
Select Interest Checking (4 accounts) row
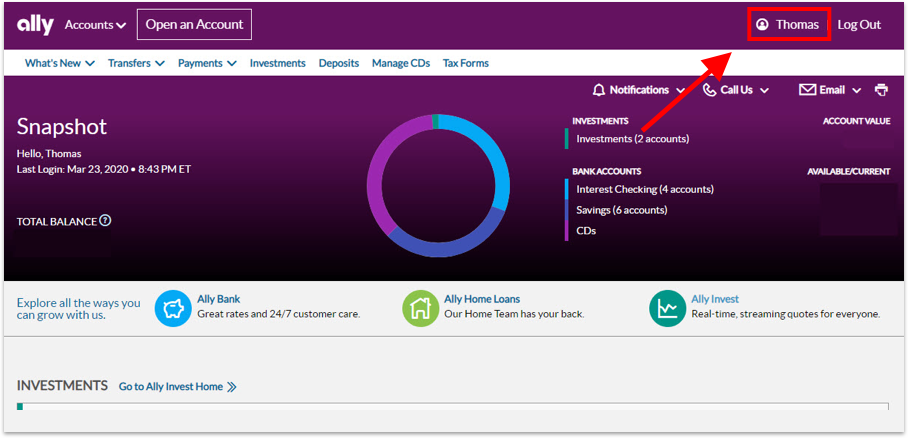coord(645,189)
